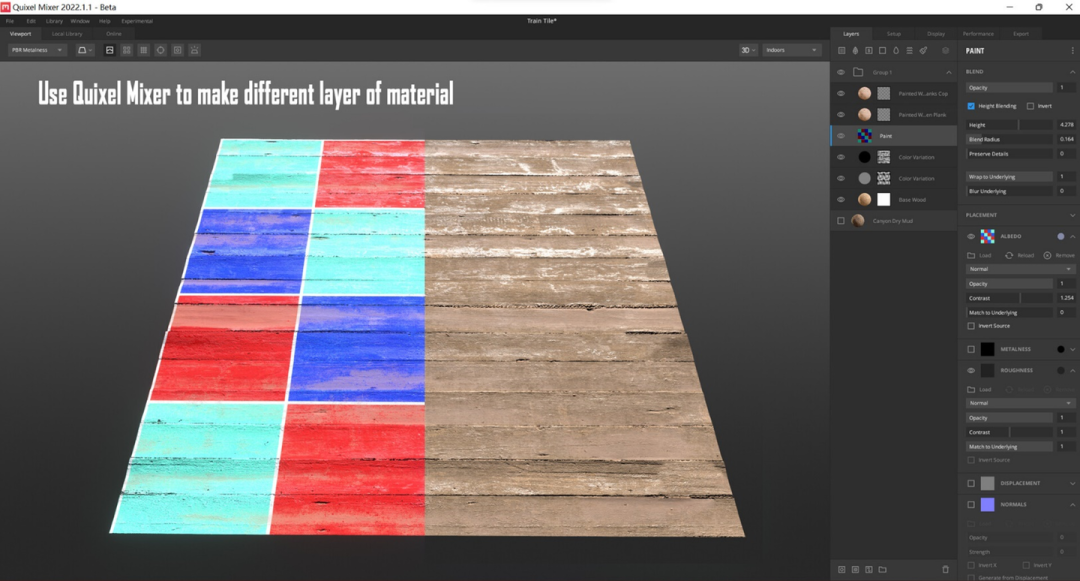Open Roughness blend mode Normal dropdown

click(1020, 403)
